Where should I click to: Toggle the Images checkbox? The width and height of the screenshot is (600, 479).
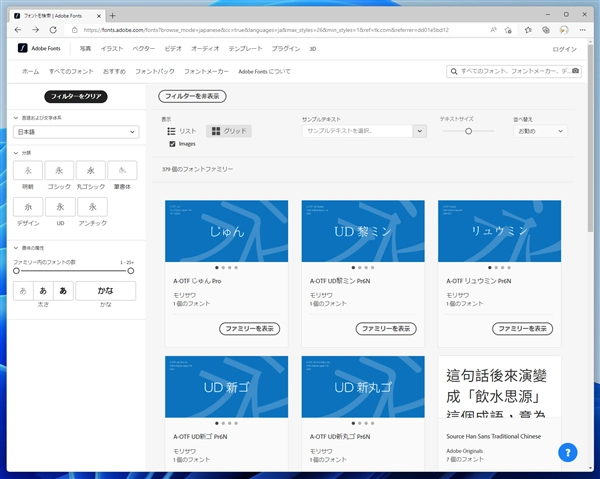click(x=172, y=144)
